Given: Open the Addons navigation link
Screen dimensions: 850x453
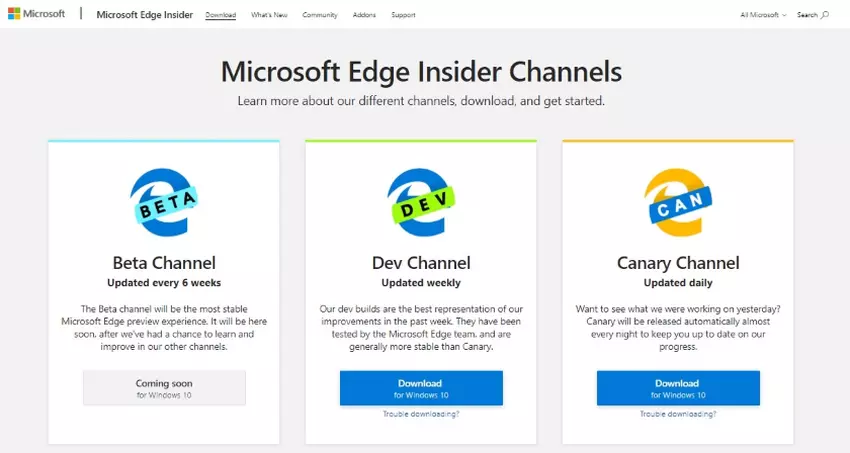Looking at the screenshot, I should pos(364,15).
